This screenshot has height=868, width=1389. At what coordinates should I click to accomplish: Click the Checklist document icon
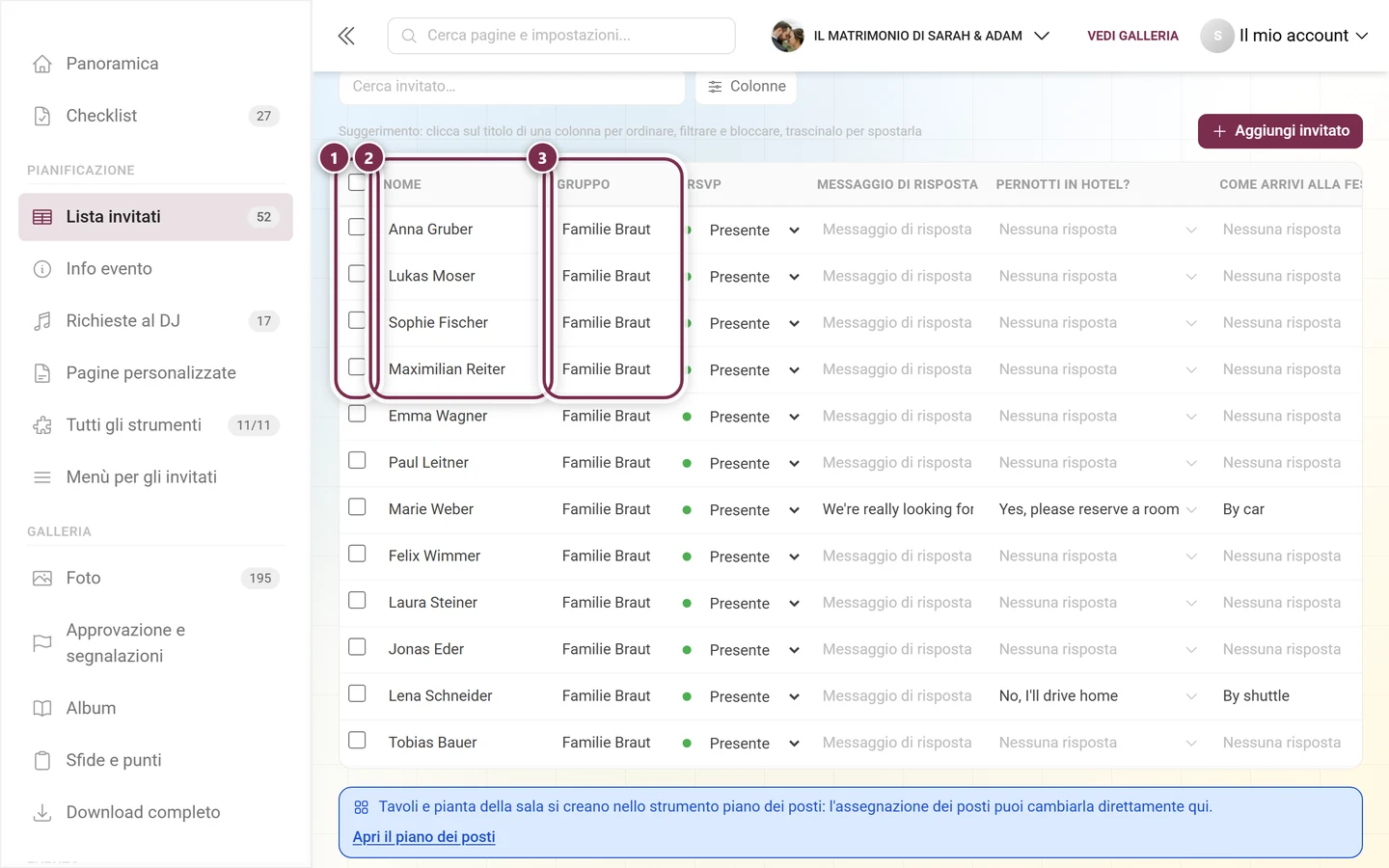coord(42,116)
